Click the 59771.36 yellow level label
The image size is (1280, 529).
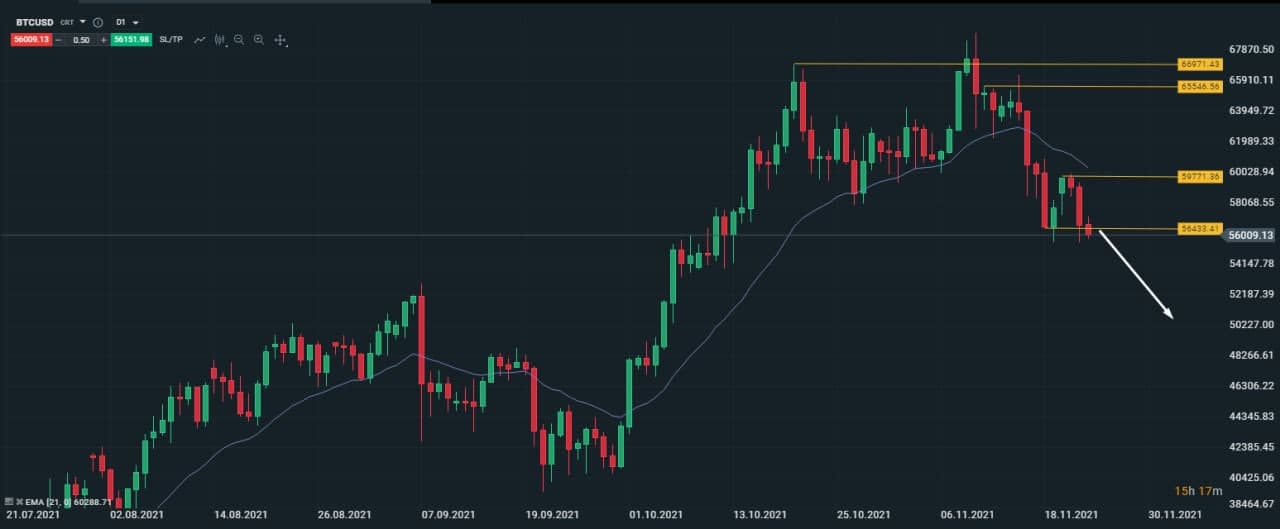pos(1200,177)
